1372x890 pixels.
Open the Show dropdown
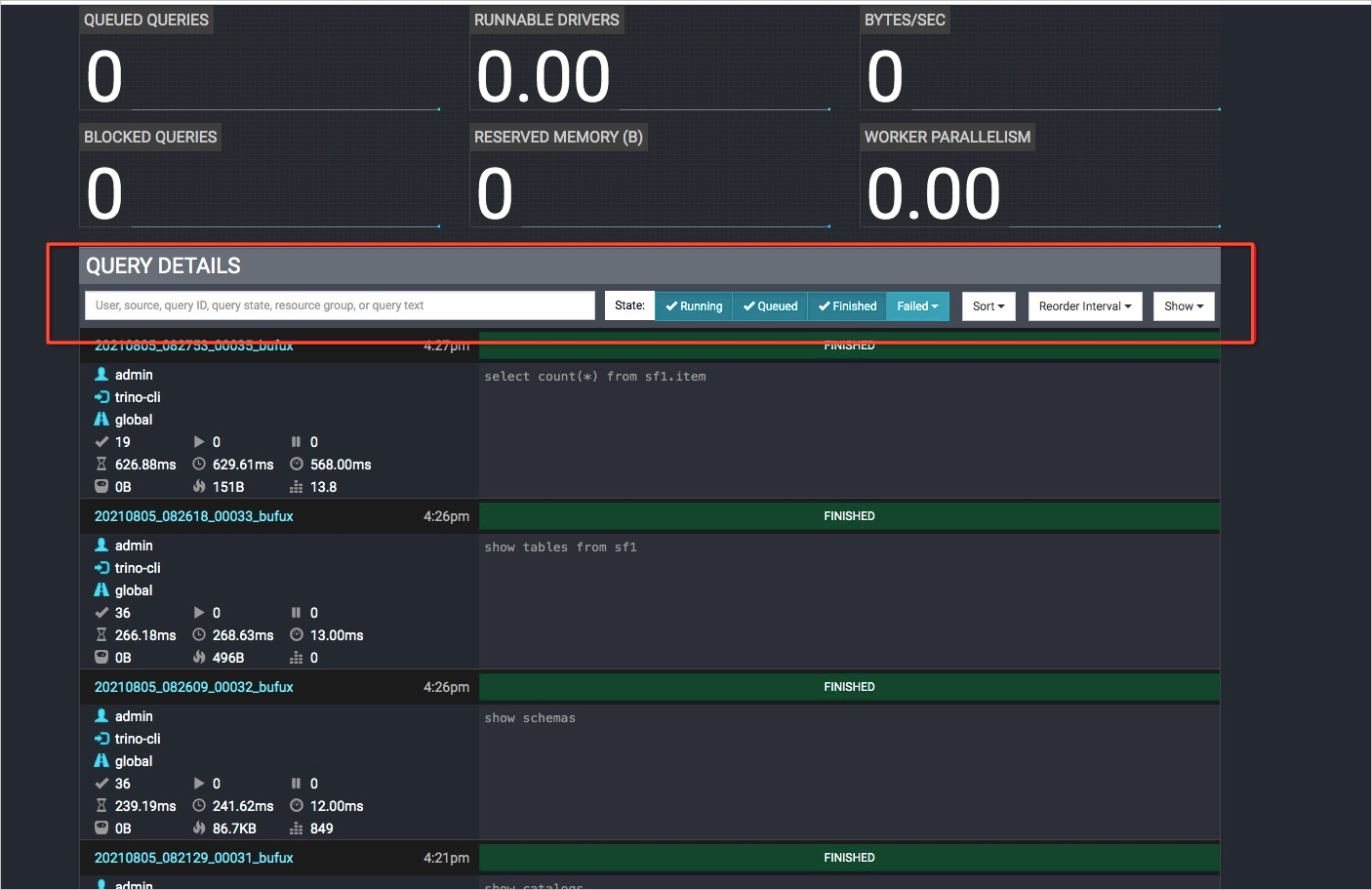click(x=1184, y=306)
